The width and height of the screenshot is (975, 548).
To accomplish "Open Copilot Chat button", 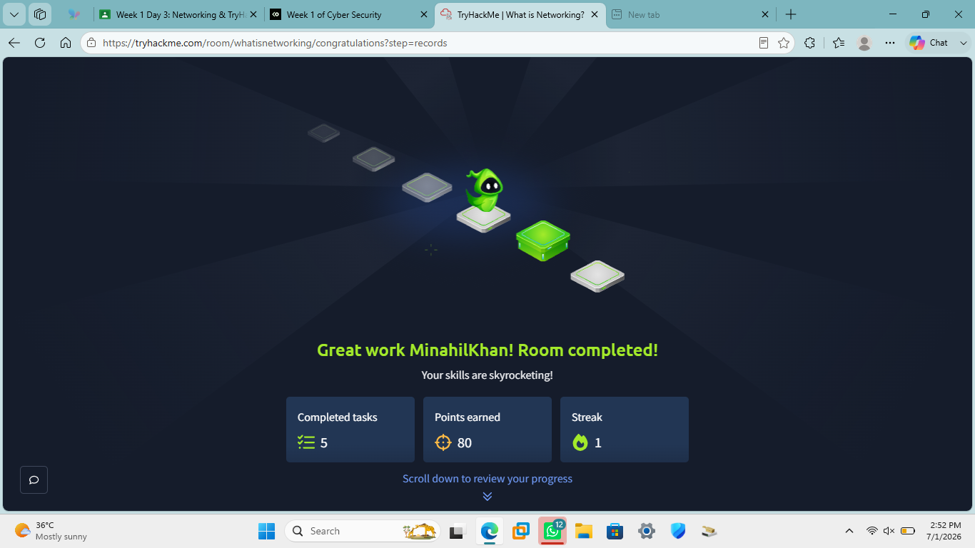I will click(x=928, y=43).
